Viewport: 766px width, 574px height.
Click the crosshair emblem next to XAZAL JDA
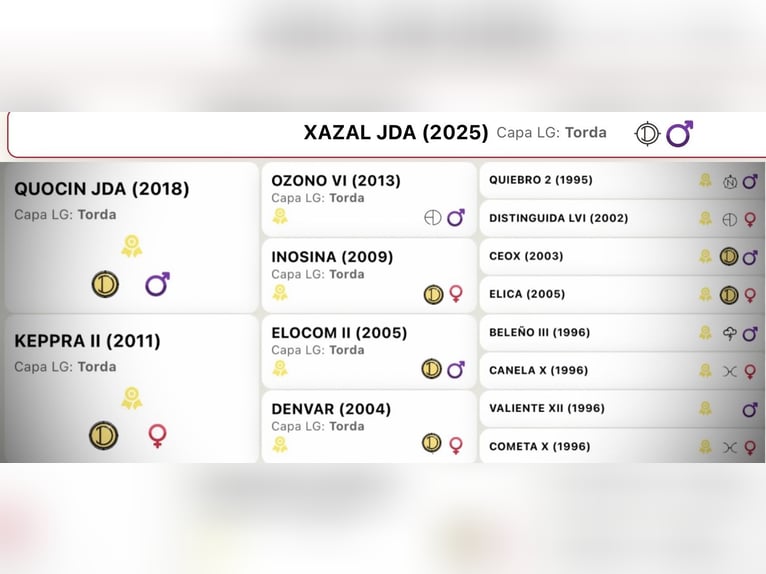[x=648, y=134]
